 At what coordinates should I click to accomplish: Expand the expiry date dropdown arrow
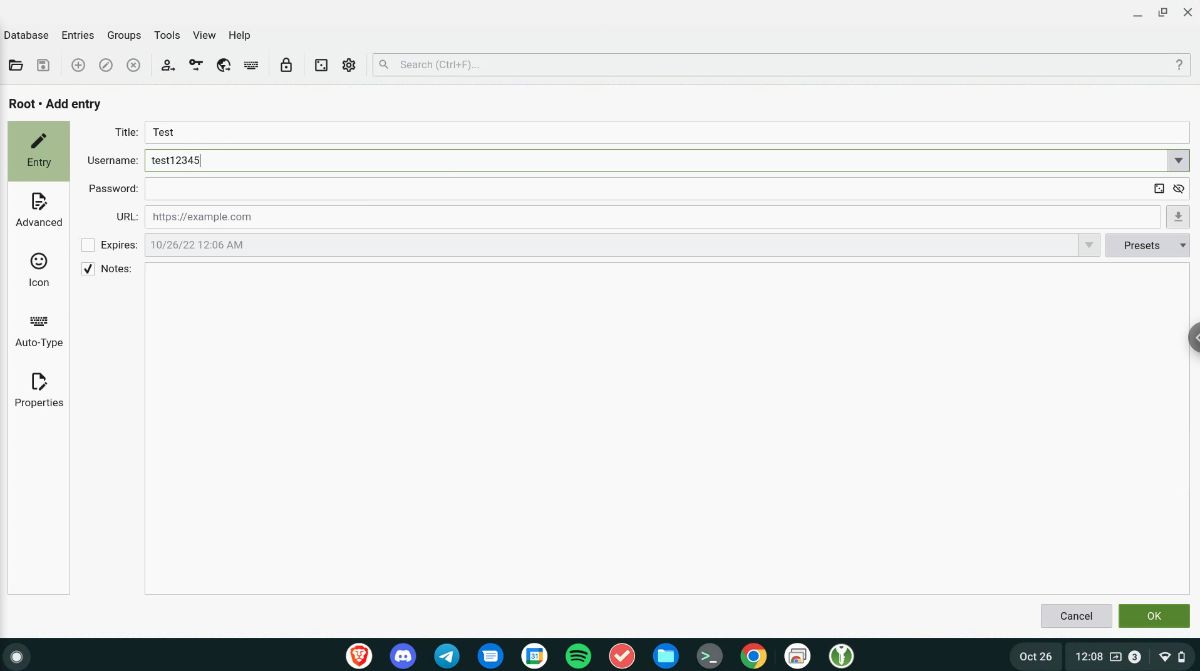coord(1089,245)
